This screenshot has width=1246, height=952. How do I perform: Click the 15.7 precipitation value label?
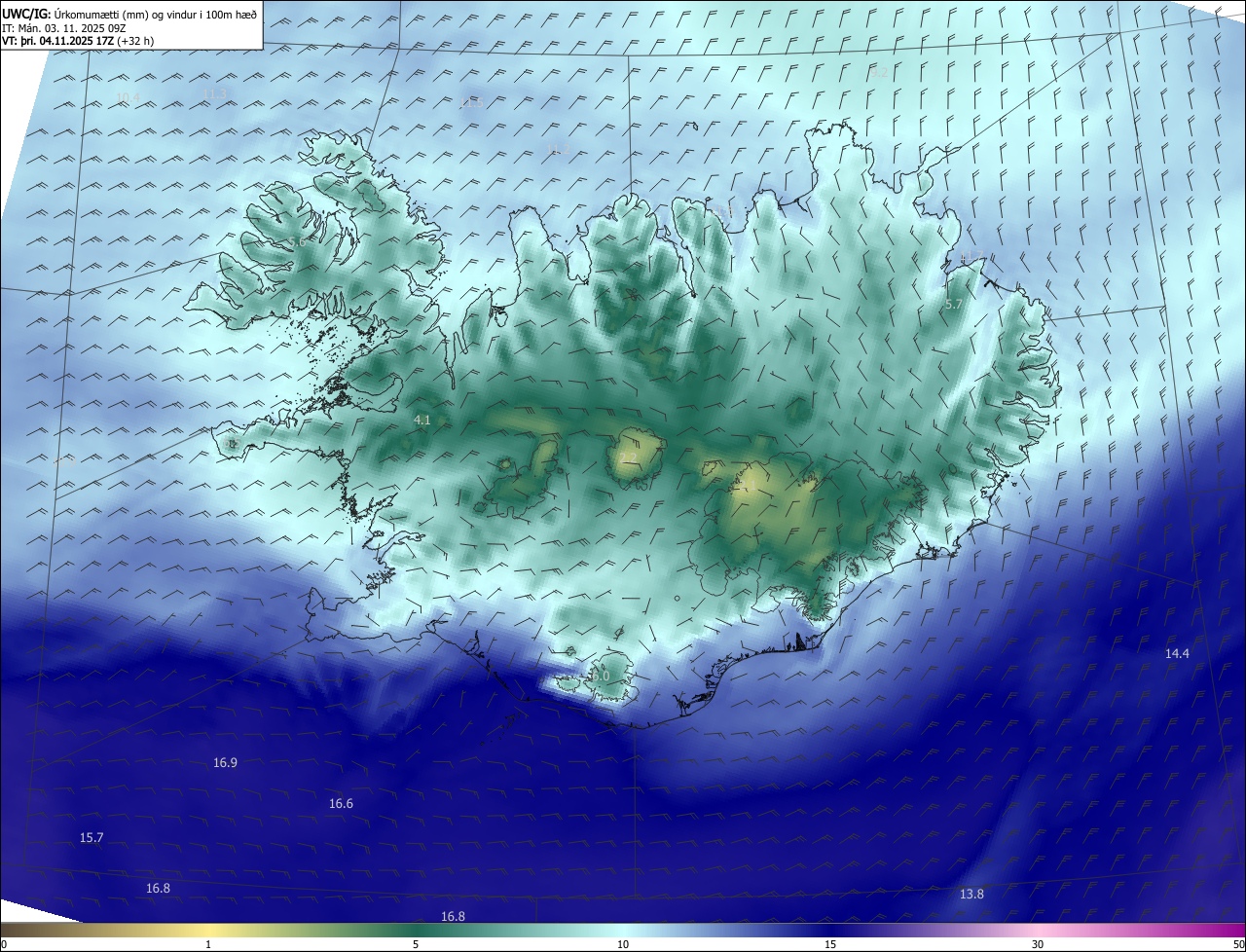pyautogui.click(x=92, y=837)
